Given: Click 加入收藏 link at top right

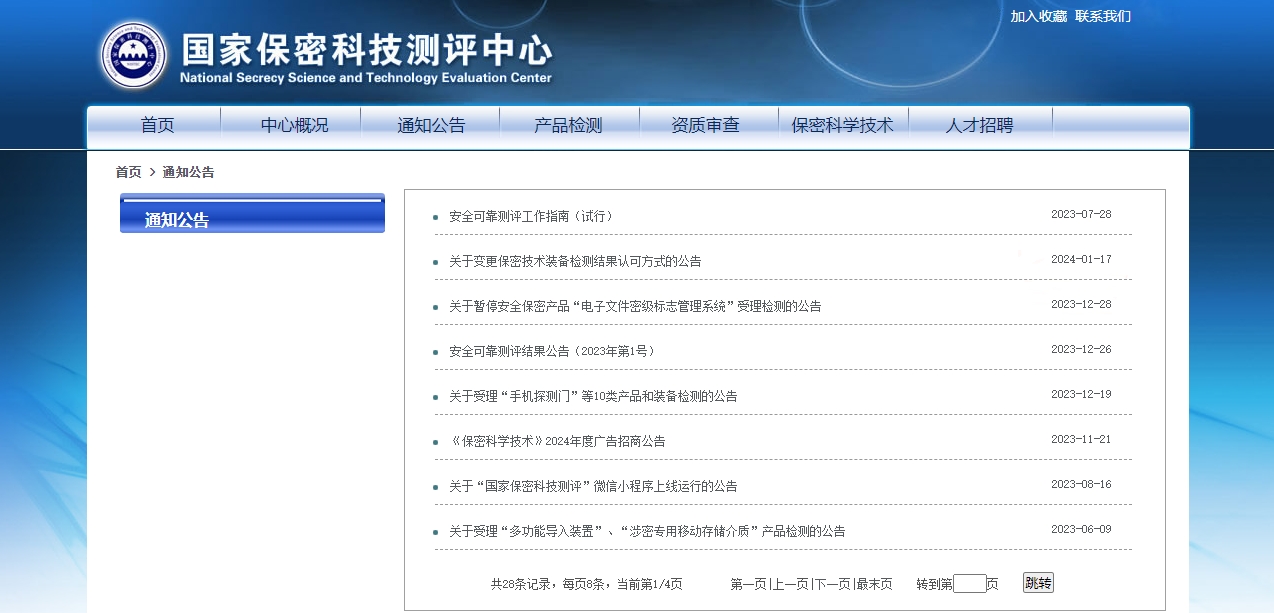Looking at the screenshot, I should click(1038, 16).
